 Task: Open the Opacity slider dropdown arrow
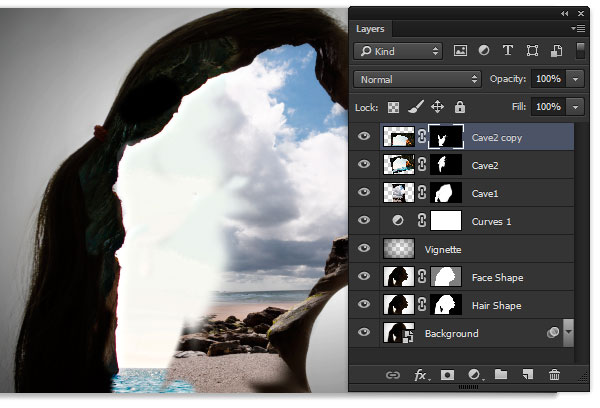[x=575, y=79]
